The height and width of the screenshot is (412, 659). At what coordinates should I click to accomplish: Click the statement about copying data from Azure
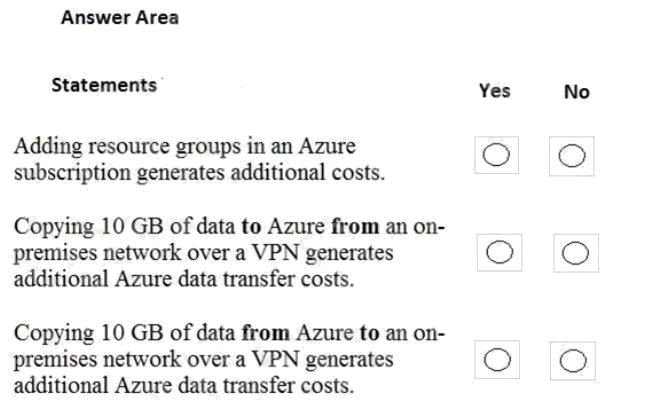[227, 358]
